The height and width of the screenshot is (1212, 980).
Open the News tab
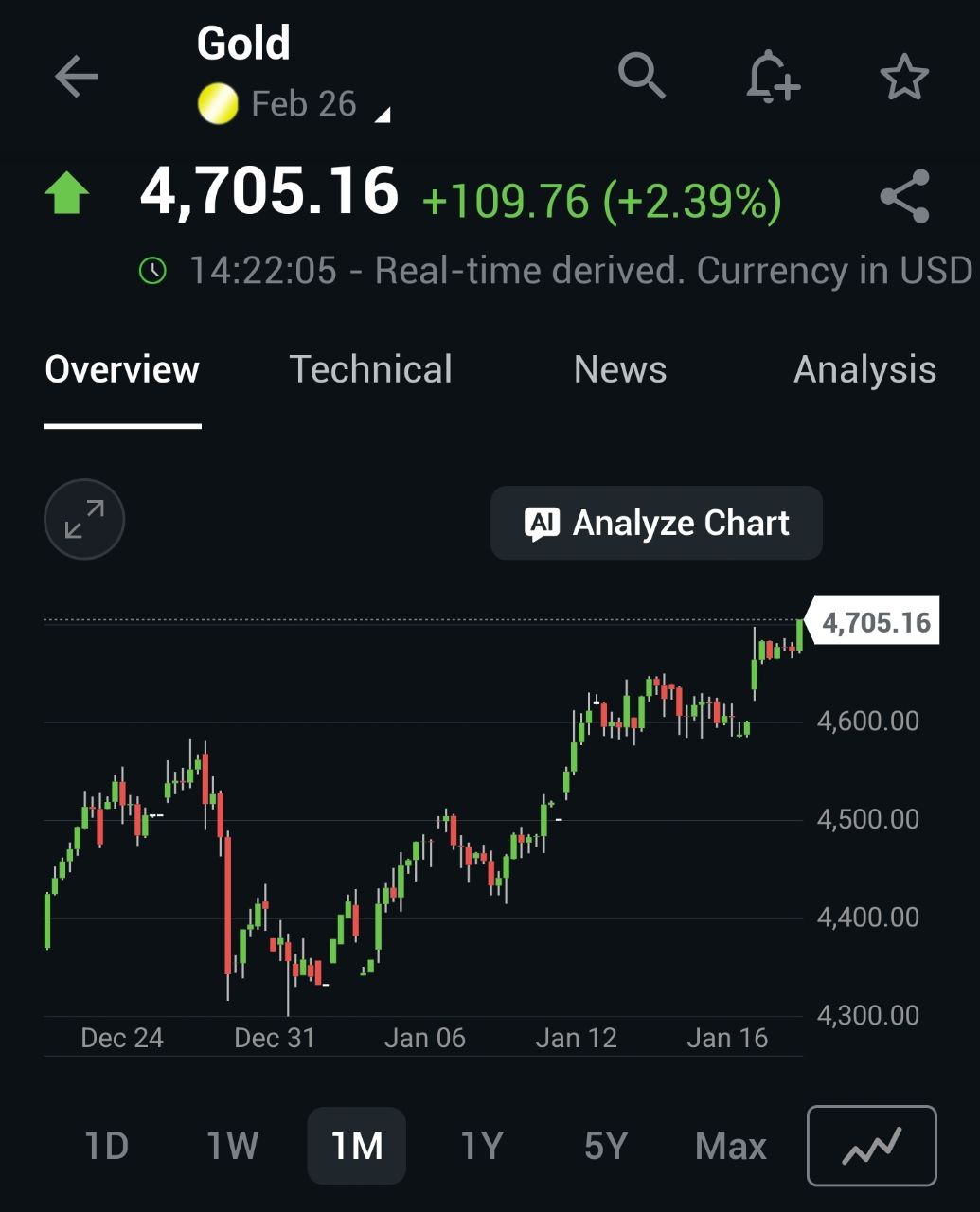[x=620, y=369]
